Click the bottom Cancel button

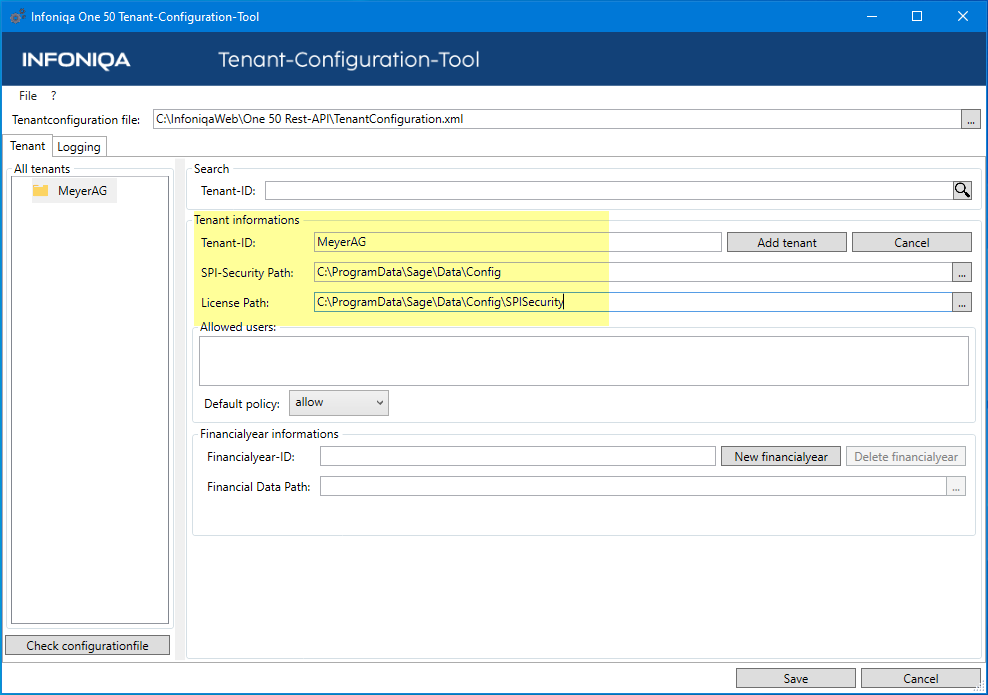click(x=921, y=678)
